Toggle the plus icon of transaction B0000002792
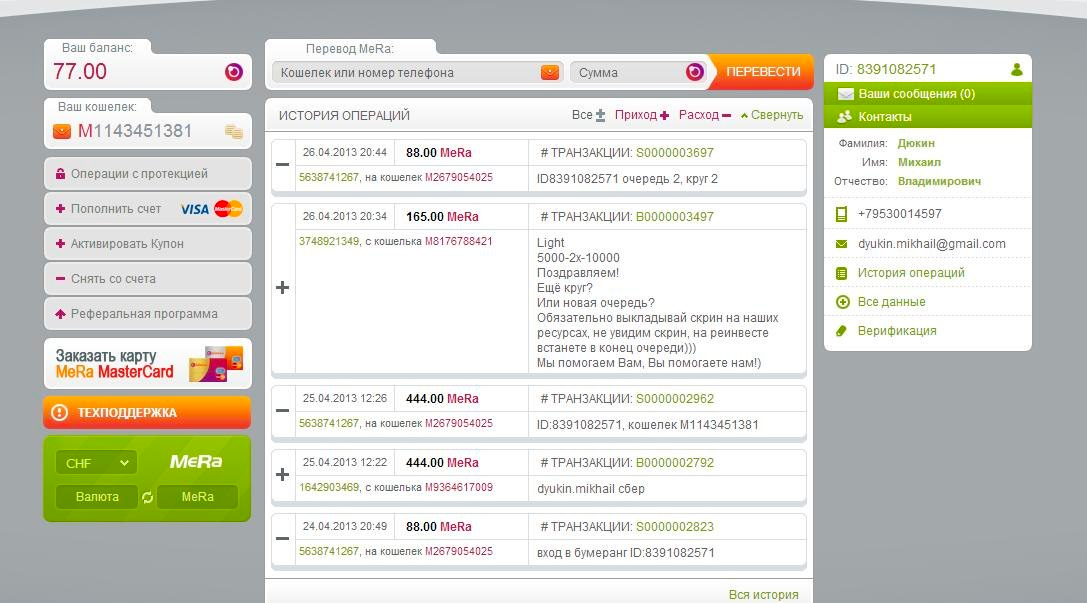Image resolution: width=1087 pixels, height=603 pixels. [x=283, y=475]
